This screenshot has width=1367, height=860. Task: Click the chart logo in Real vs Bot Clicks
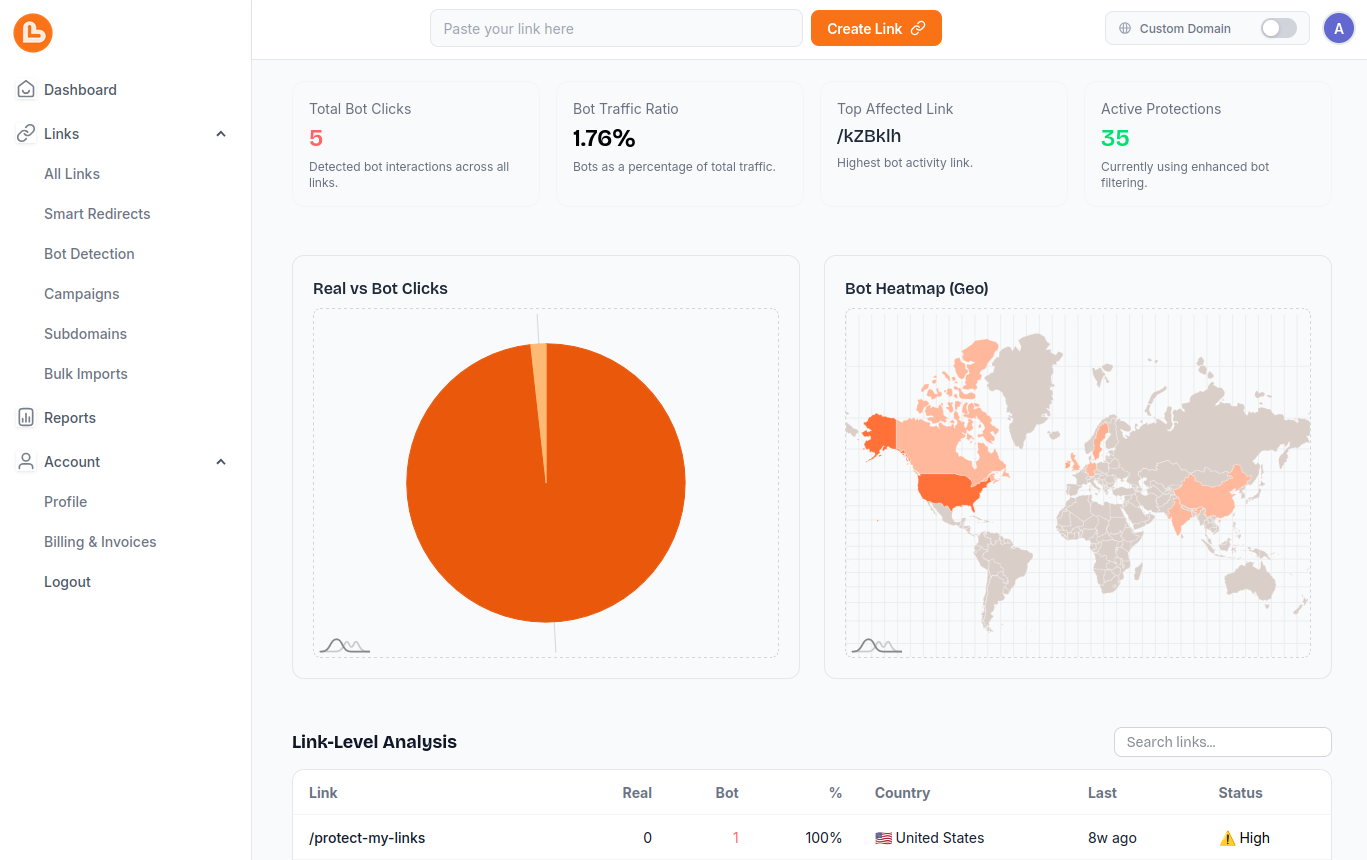(x=345, y=646)
